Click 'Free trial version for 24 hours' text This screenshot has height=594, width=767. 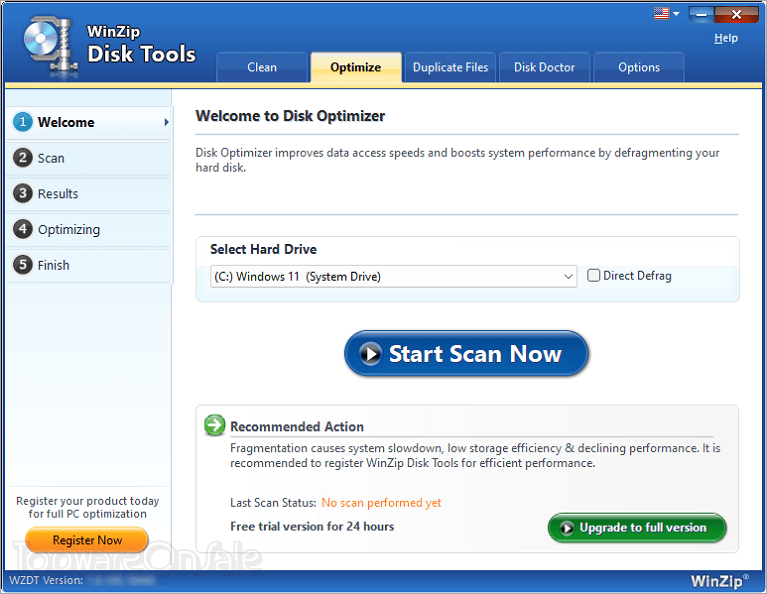click(312, 526)
